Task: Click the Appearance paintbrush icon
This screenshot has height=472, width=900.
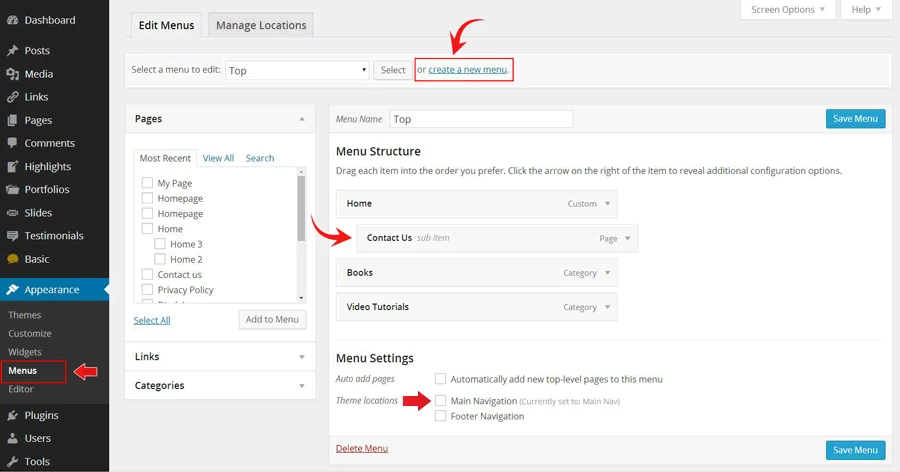Action: point(12,289)
